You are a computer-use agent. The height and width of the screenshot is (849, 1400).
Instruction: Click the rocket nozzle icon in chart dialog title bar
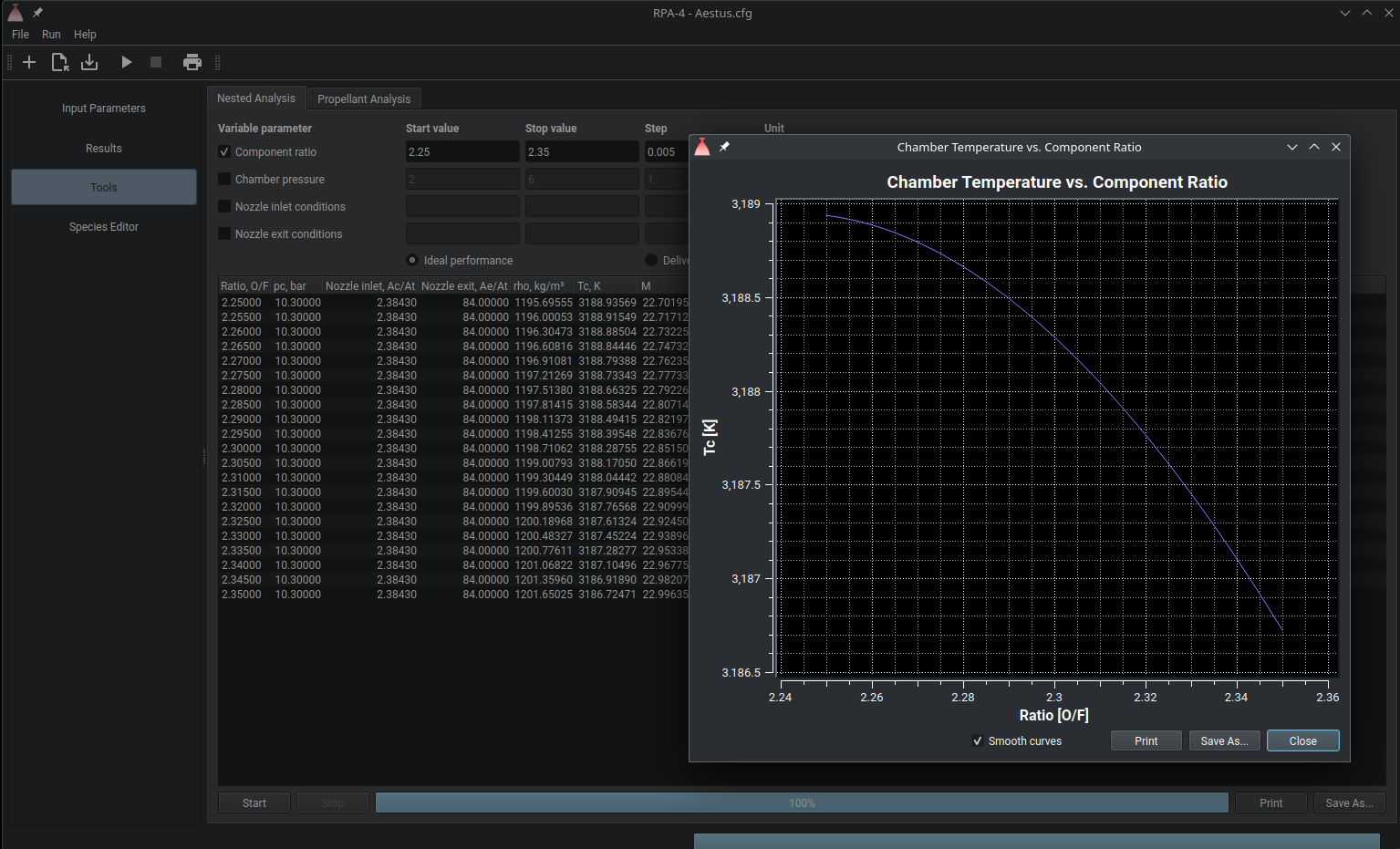coord(702,147)
